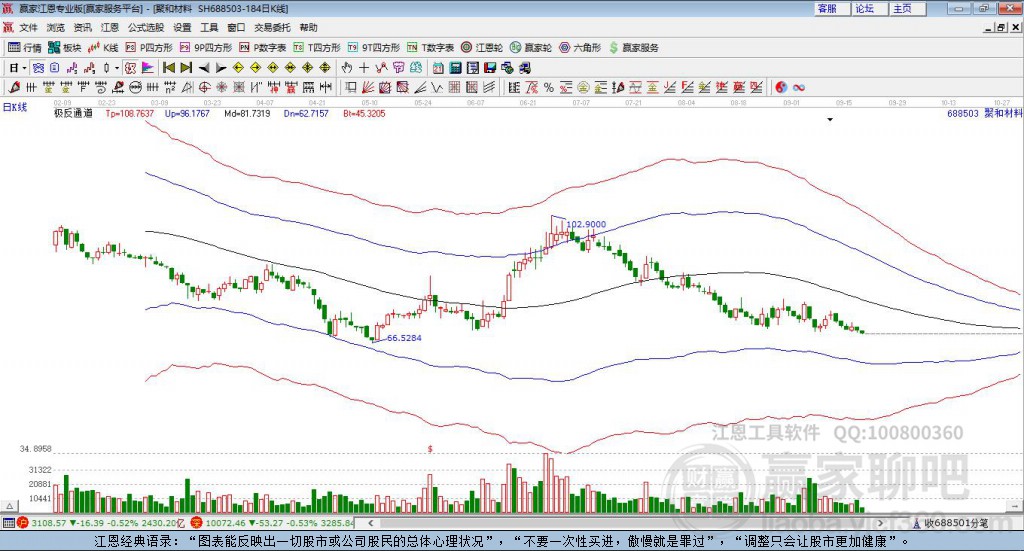Screen dimensions: 1024x551
Task: Click the floppy-disk save icon
Action: click(490, 68)
